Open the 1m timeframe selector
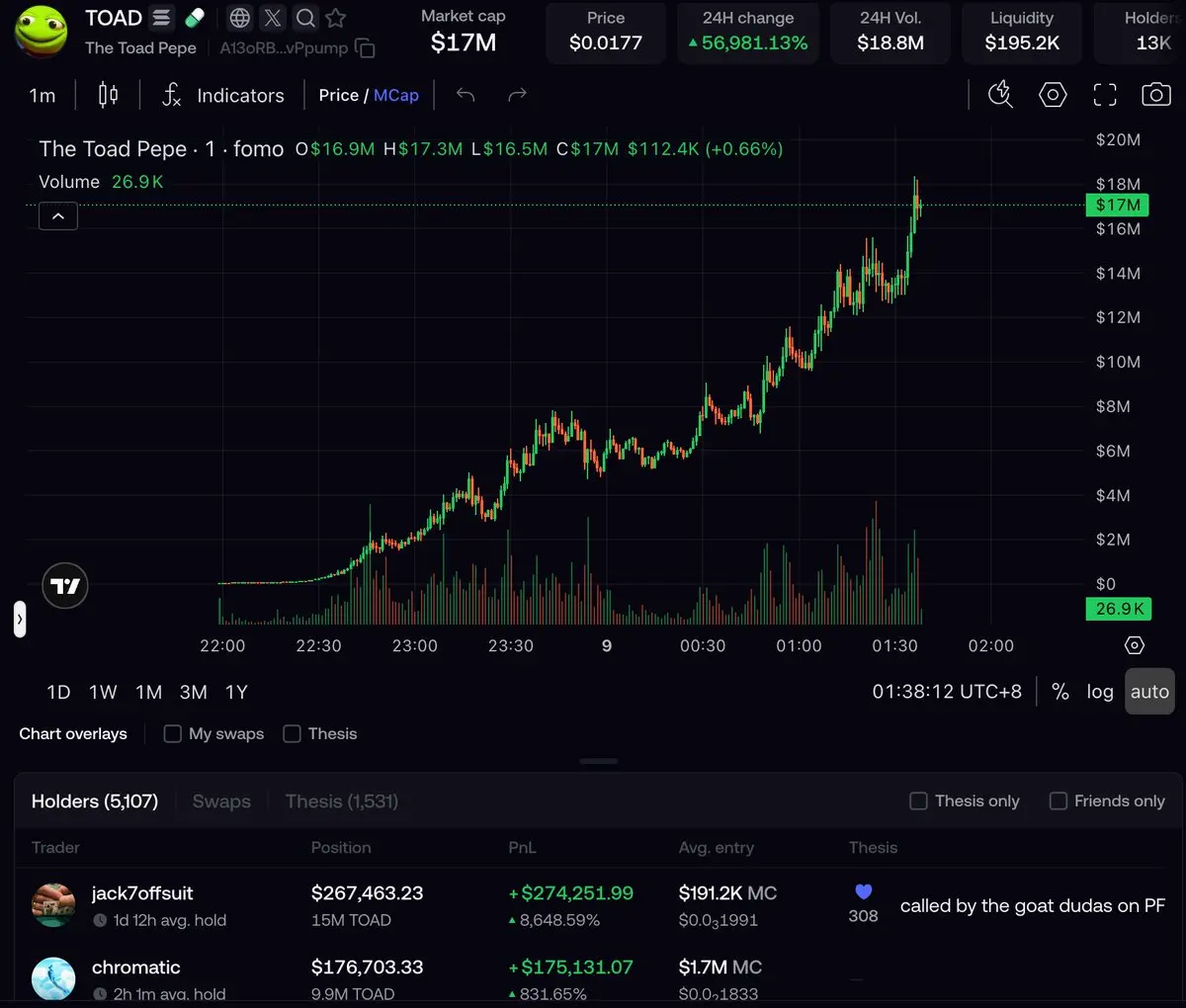Viewport: 1186px width, 1008px height. click(x=42, y=95)
